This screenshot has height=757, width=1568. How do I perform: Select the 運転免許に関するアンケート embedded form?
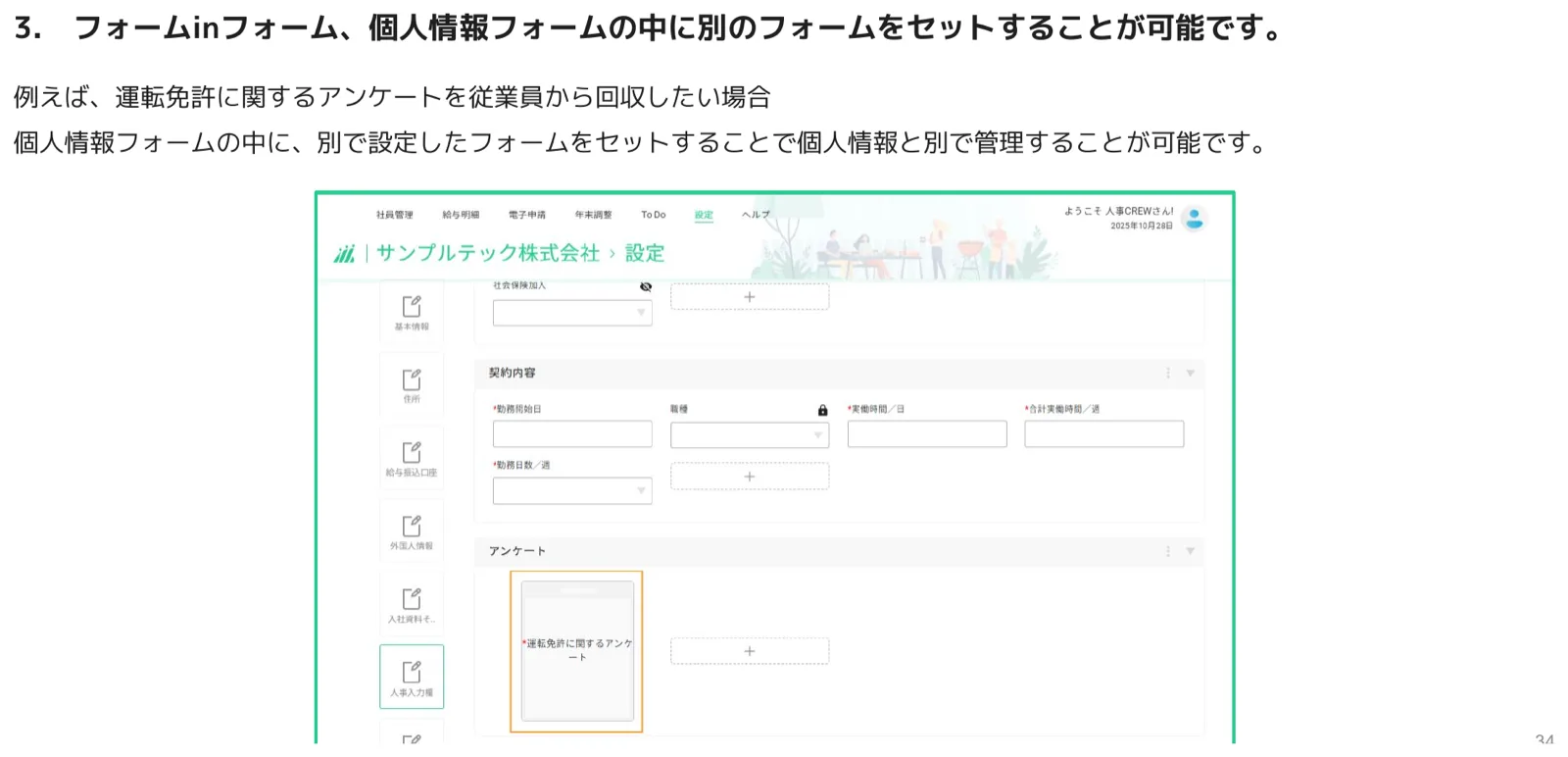pos(577,651)
